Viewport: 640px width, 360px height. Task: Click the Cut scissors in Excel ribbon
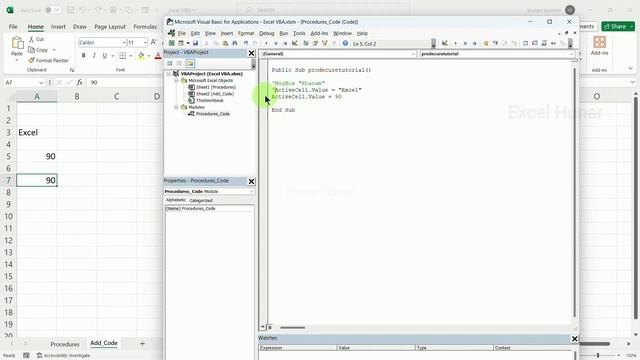31,39
